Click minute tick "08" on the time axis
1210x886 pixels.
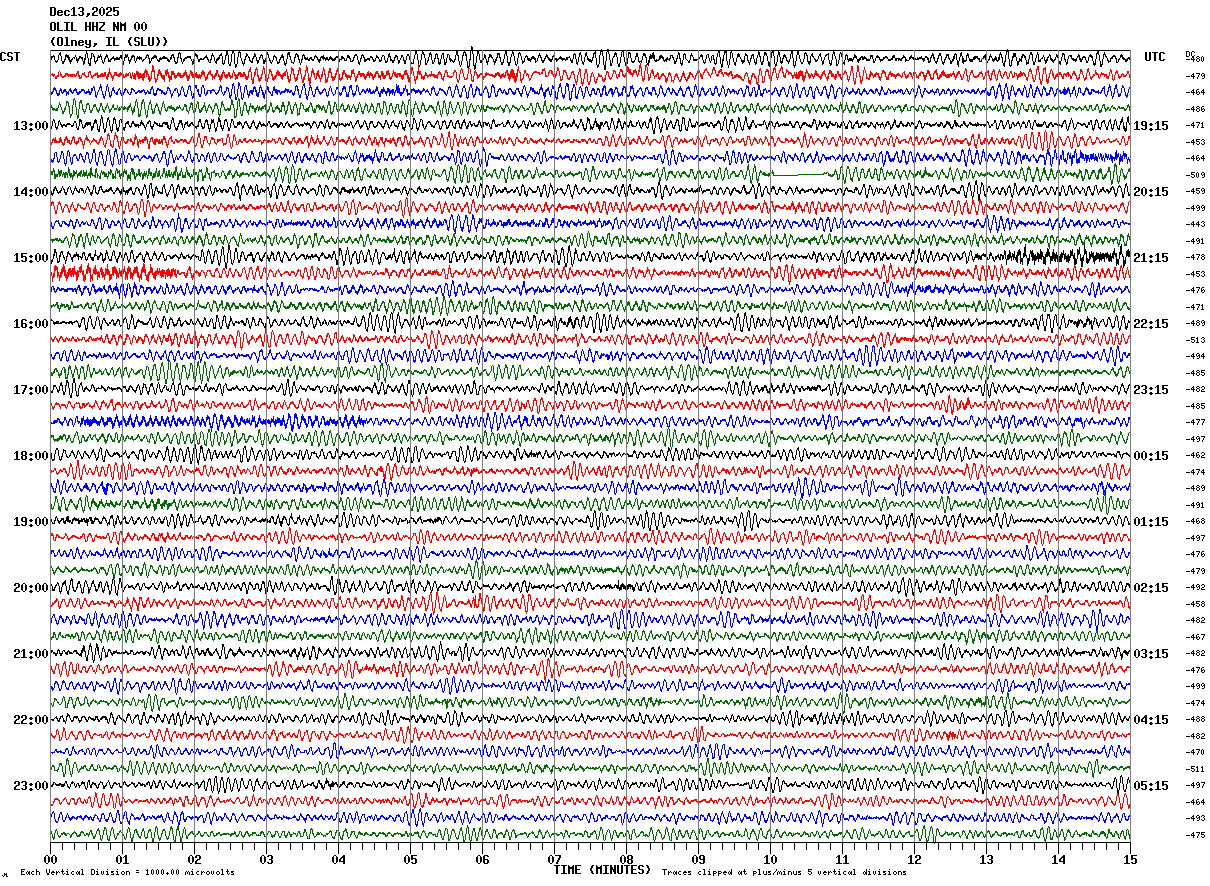click(626, 859)
